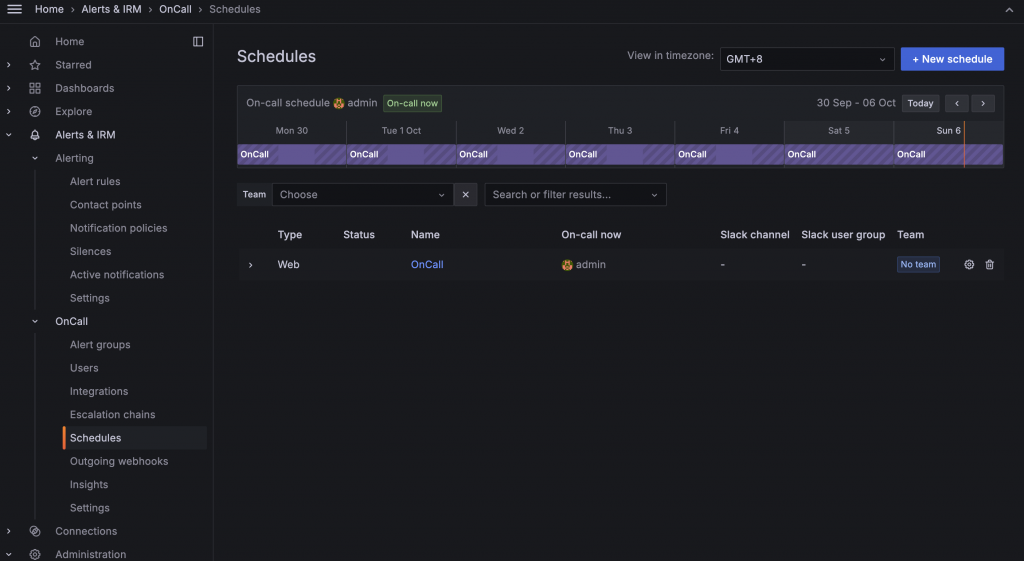Image resolution: width=1024 pixels, height=561 pixels.
Task: Click the No team badge
Action: [918, 264]
